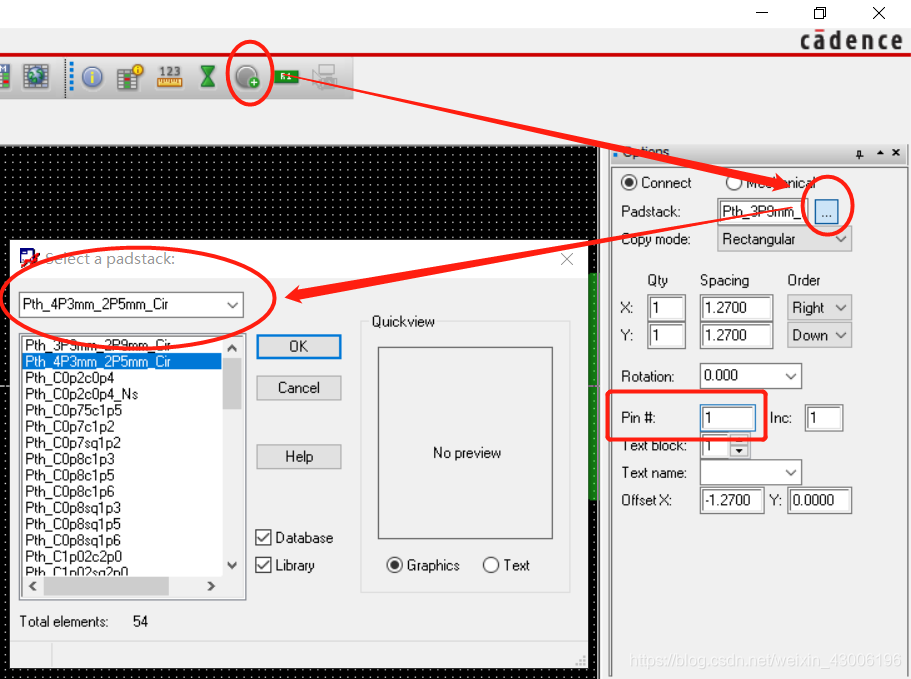Click the green hourglass toolbar icon
This screenshot has height=679, width=911.
pyautogui.click(x=207, y=76)
